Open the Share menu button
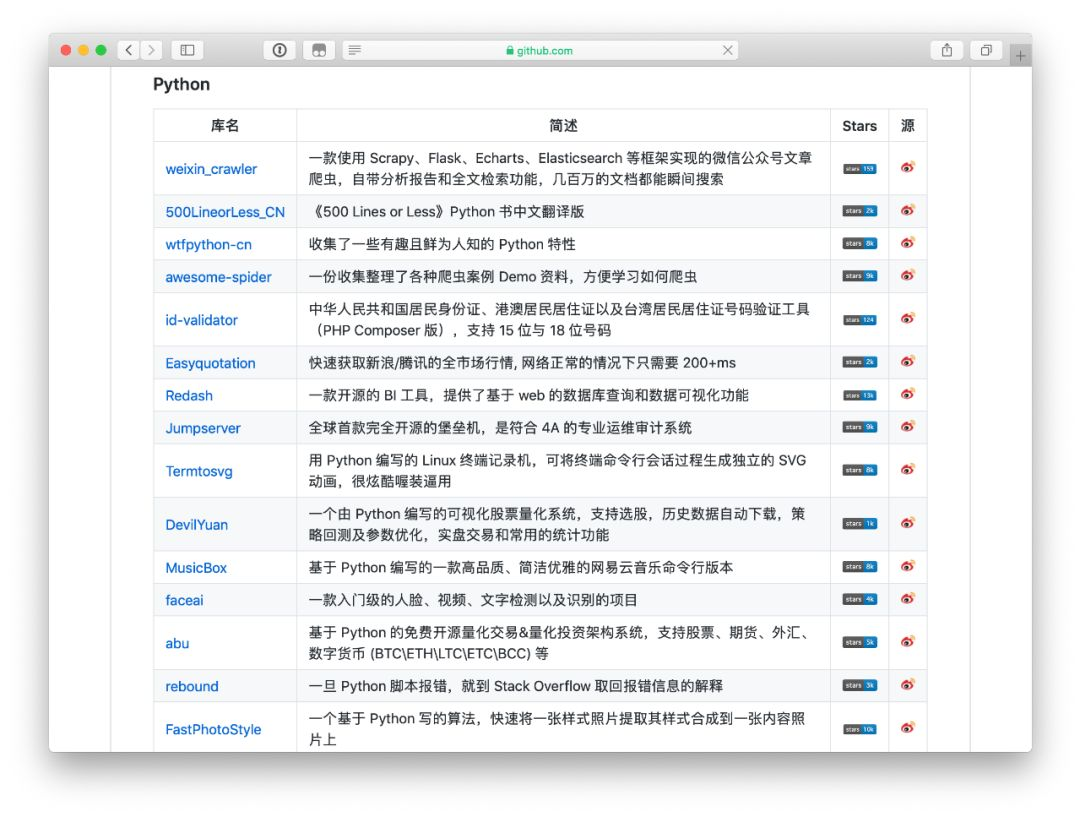The height and width of the screenshot is (817, 1080). [x=947, y=50]
